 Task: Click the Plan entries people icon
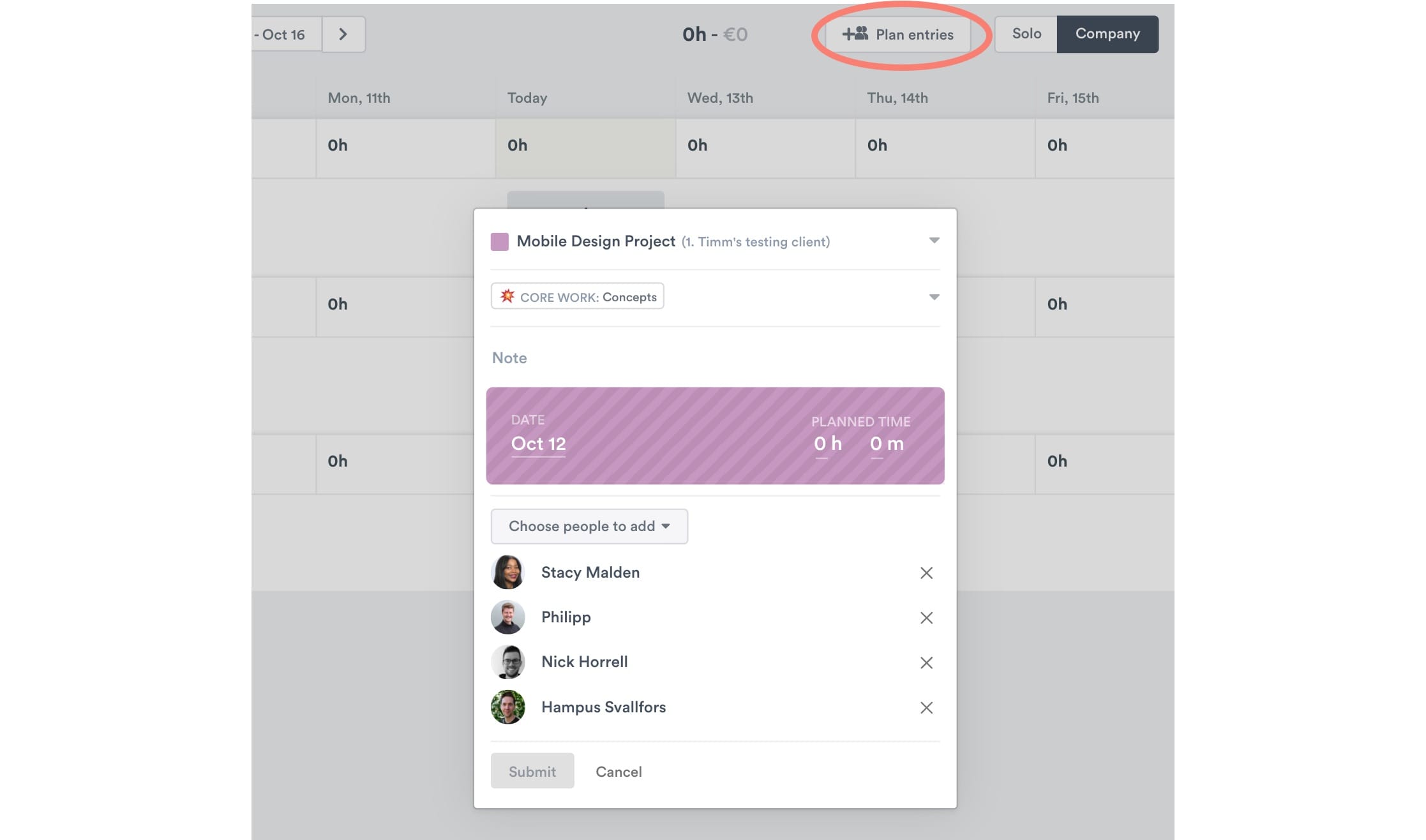[x=855, y=34]
